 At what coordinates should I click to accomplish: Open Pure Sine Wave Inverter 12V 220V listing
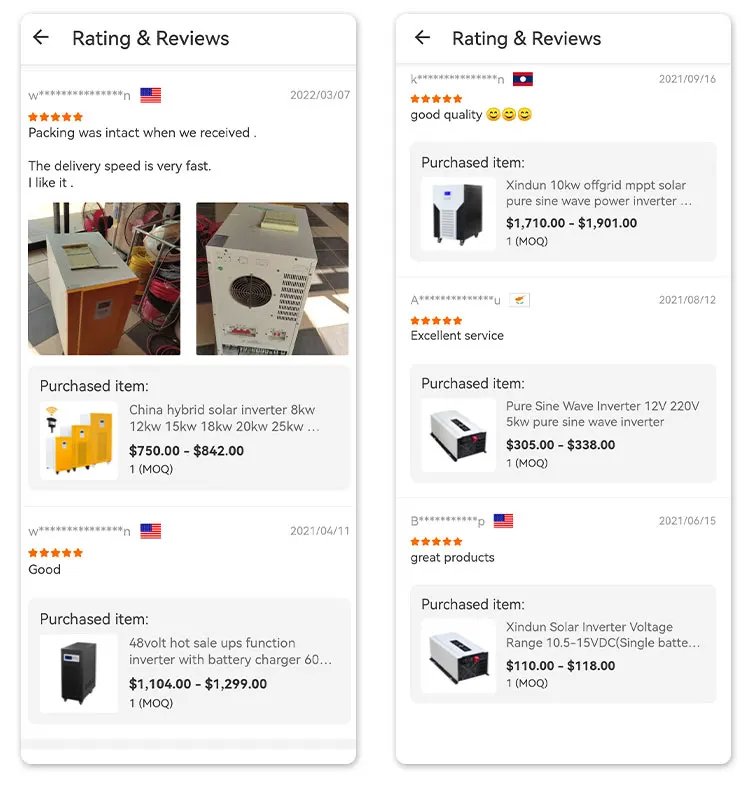602,414
